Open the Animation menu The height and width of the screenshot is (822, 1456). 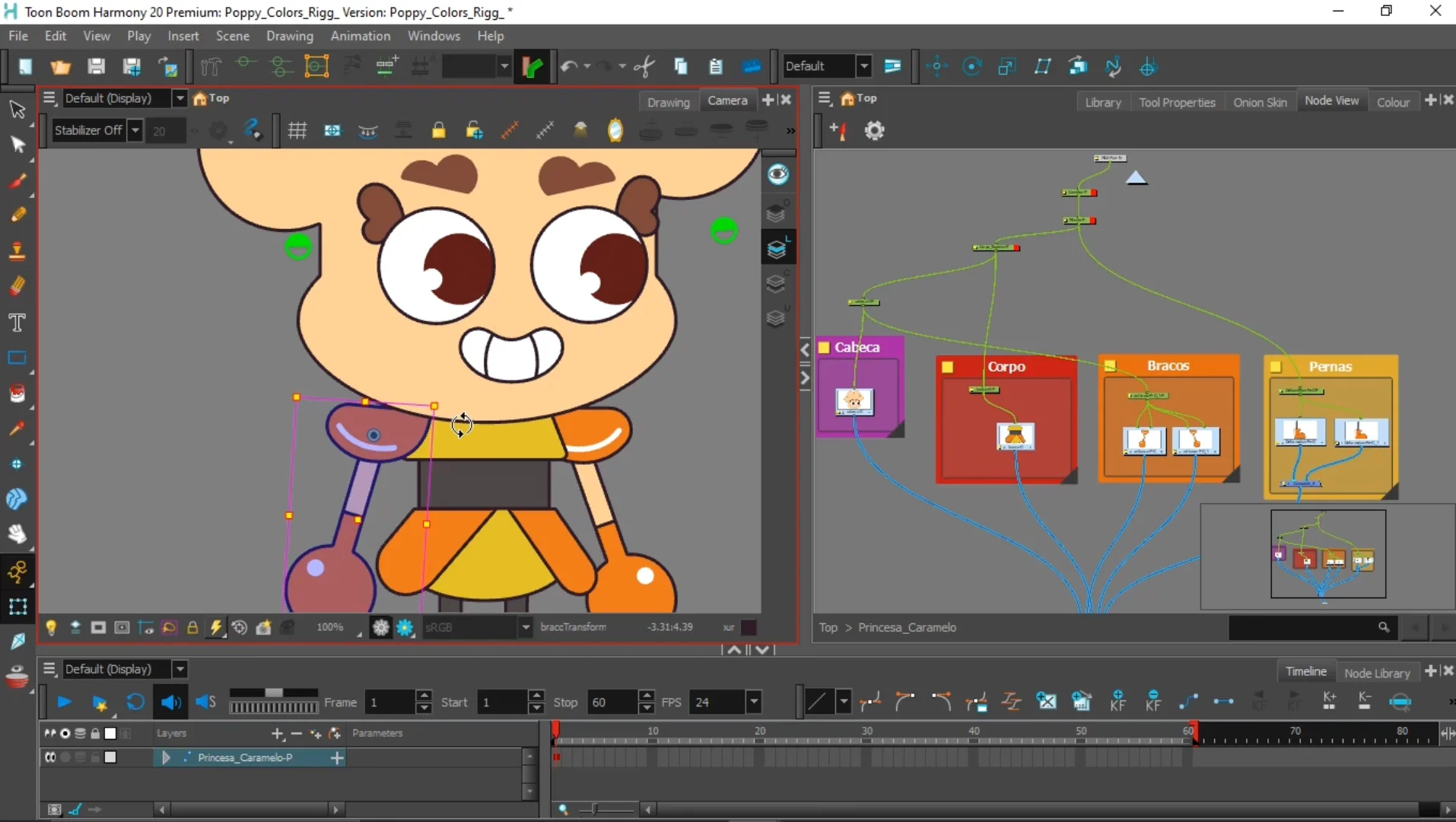[360, 36]
